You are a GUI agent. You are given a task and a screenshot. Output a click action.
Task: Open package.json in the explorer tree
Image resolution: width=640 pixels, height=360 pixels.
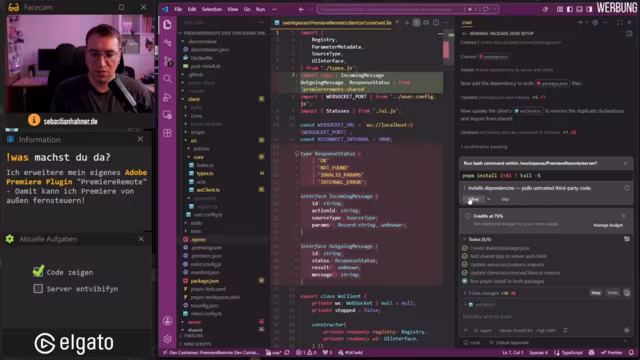204,281
